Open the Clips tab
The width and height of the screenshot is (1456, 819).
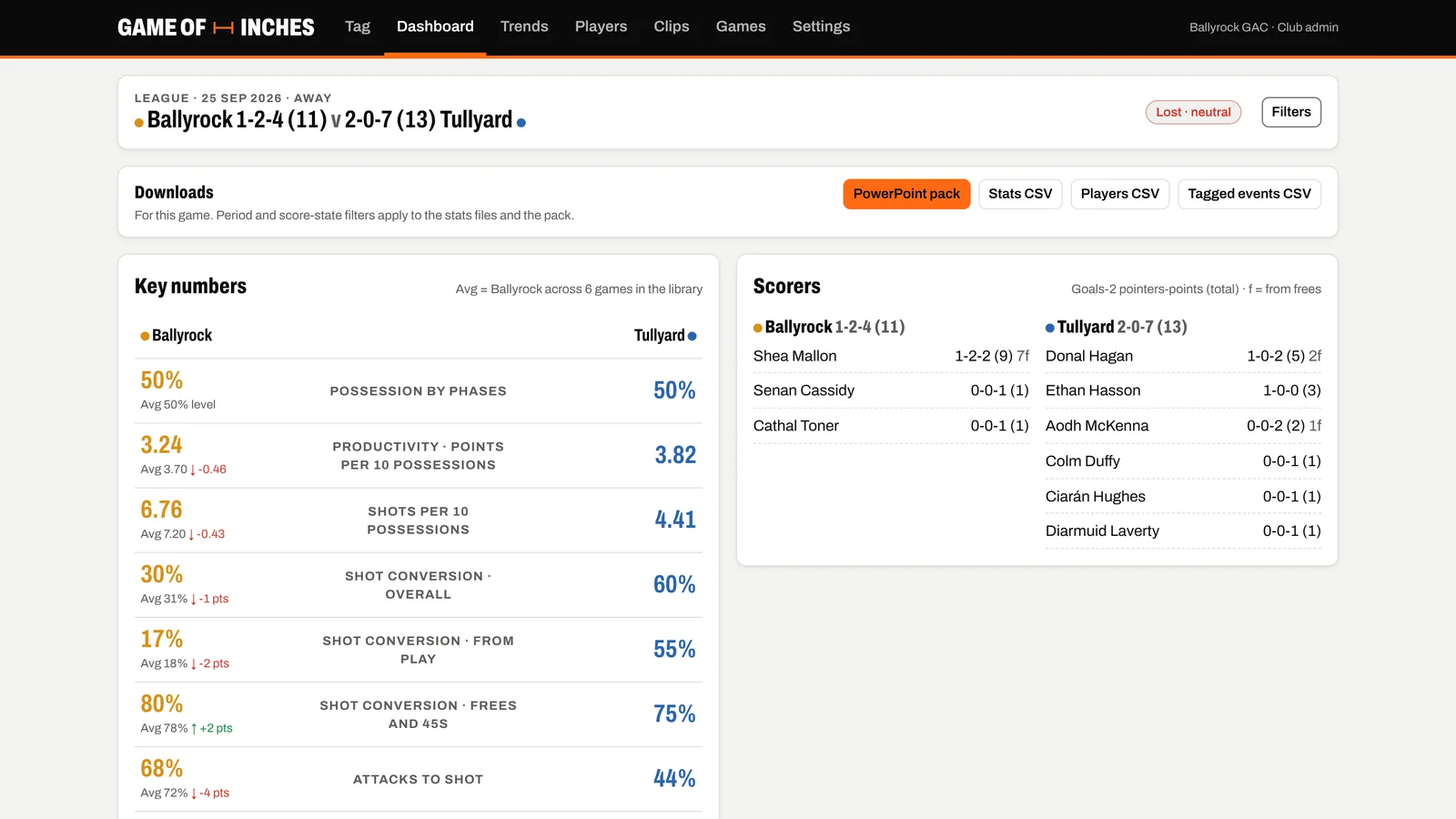[672, 27]
